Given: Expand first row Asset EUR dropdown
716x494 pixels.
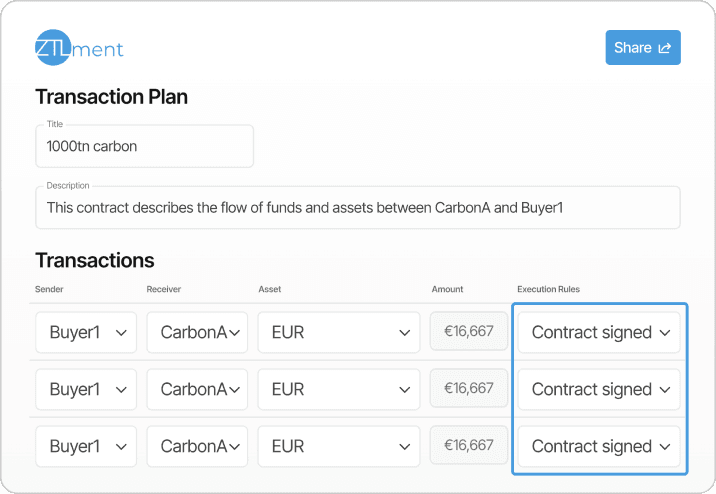Looking at the screenshot, I should click(338, 333).
